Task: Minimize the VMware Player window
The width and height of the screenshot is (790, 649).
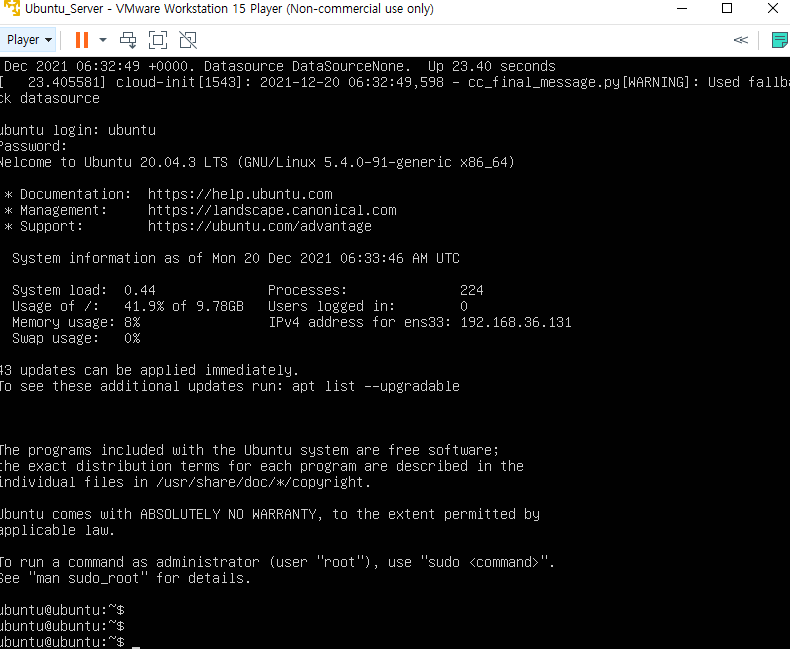Action: point(682,9)
